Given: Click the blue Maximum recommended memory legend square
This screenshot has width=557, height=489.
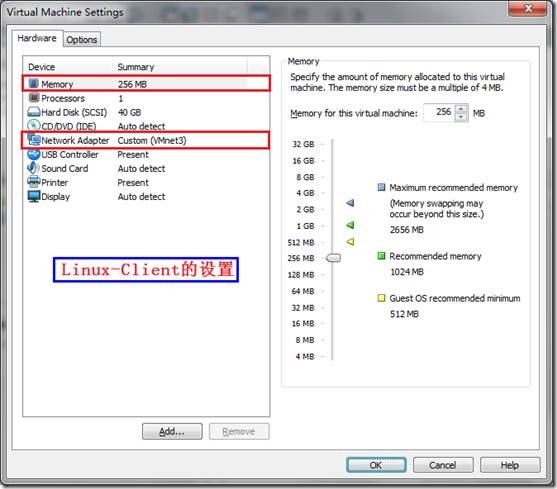Looking at the screenshot, I should pos(381,187).
